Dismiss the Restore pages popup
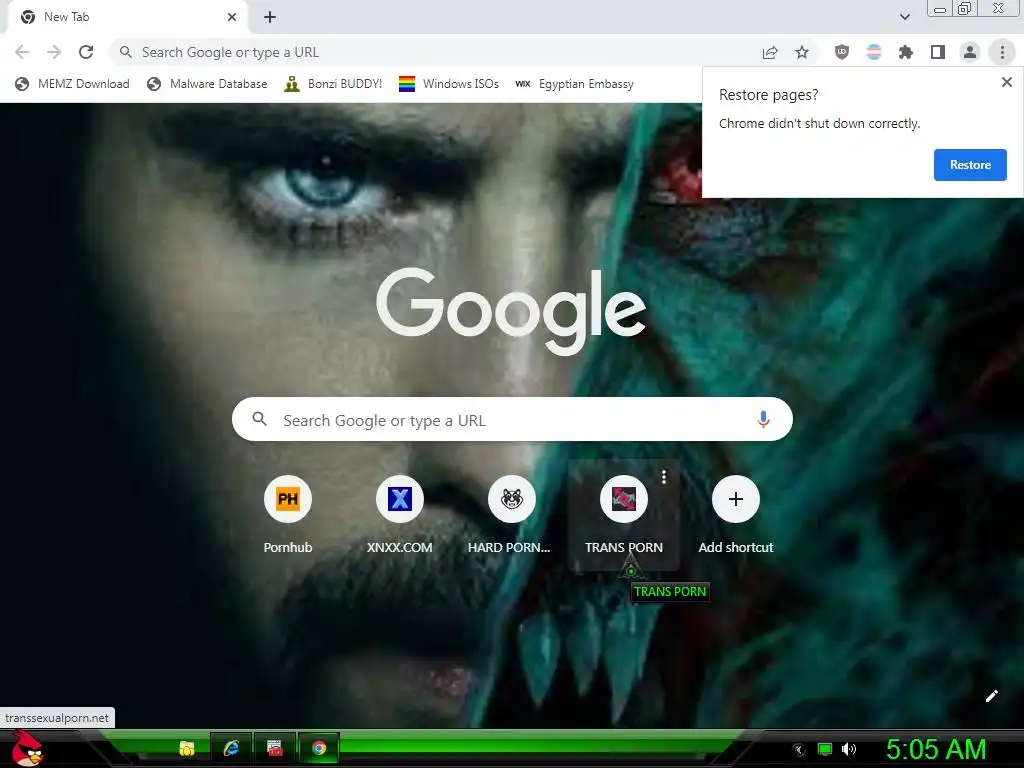This screenshot has height=768, width=1024. pyautogui.click(x=1006, y=82)
